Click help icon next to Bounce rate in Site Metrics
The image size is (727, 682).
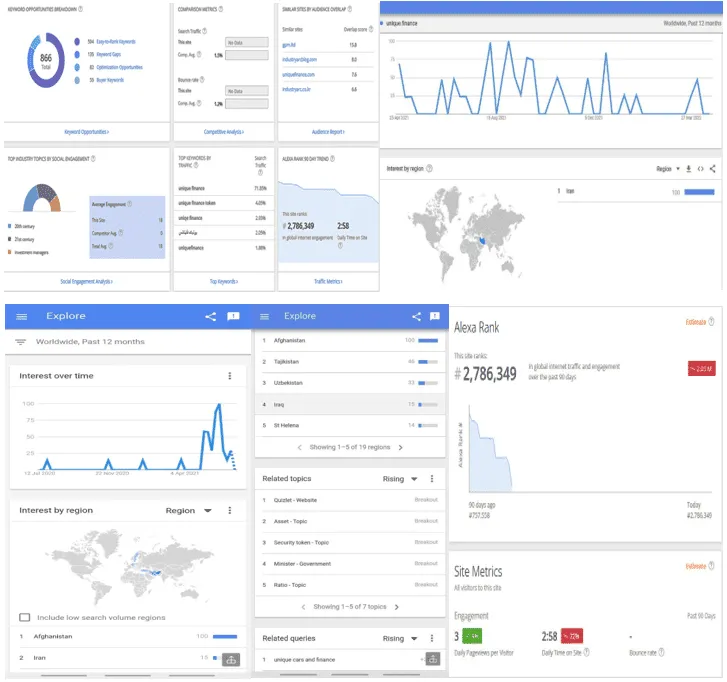pyautogui.click(x=661, y=653)
